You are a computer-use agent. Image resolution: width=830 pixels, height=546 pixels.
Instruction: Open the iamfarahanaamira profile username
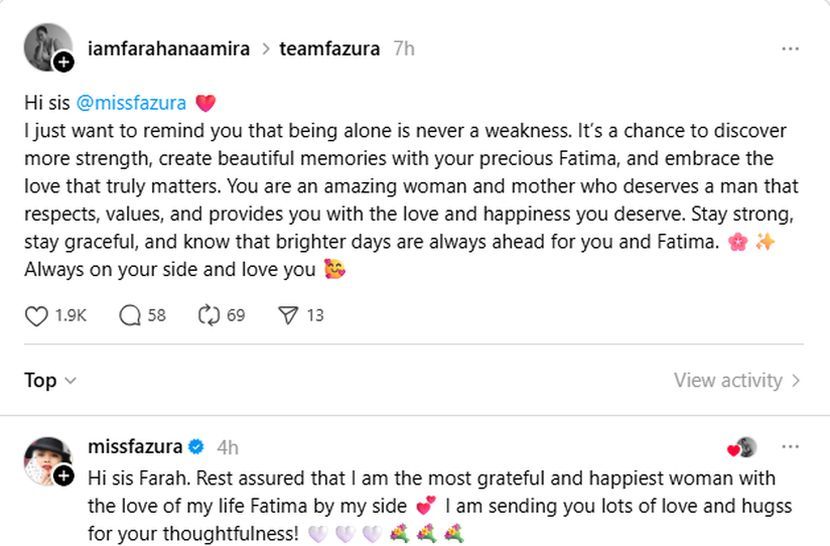(168, 48)
